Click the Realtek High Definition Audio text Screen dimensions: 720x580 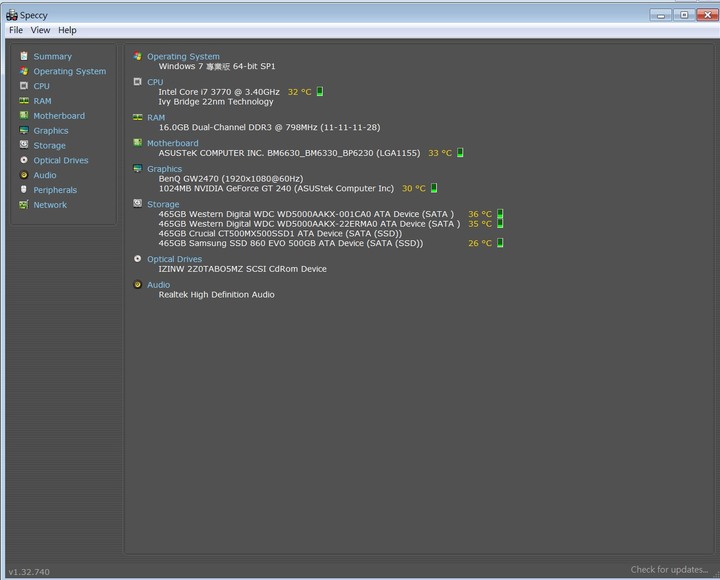217,295
